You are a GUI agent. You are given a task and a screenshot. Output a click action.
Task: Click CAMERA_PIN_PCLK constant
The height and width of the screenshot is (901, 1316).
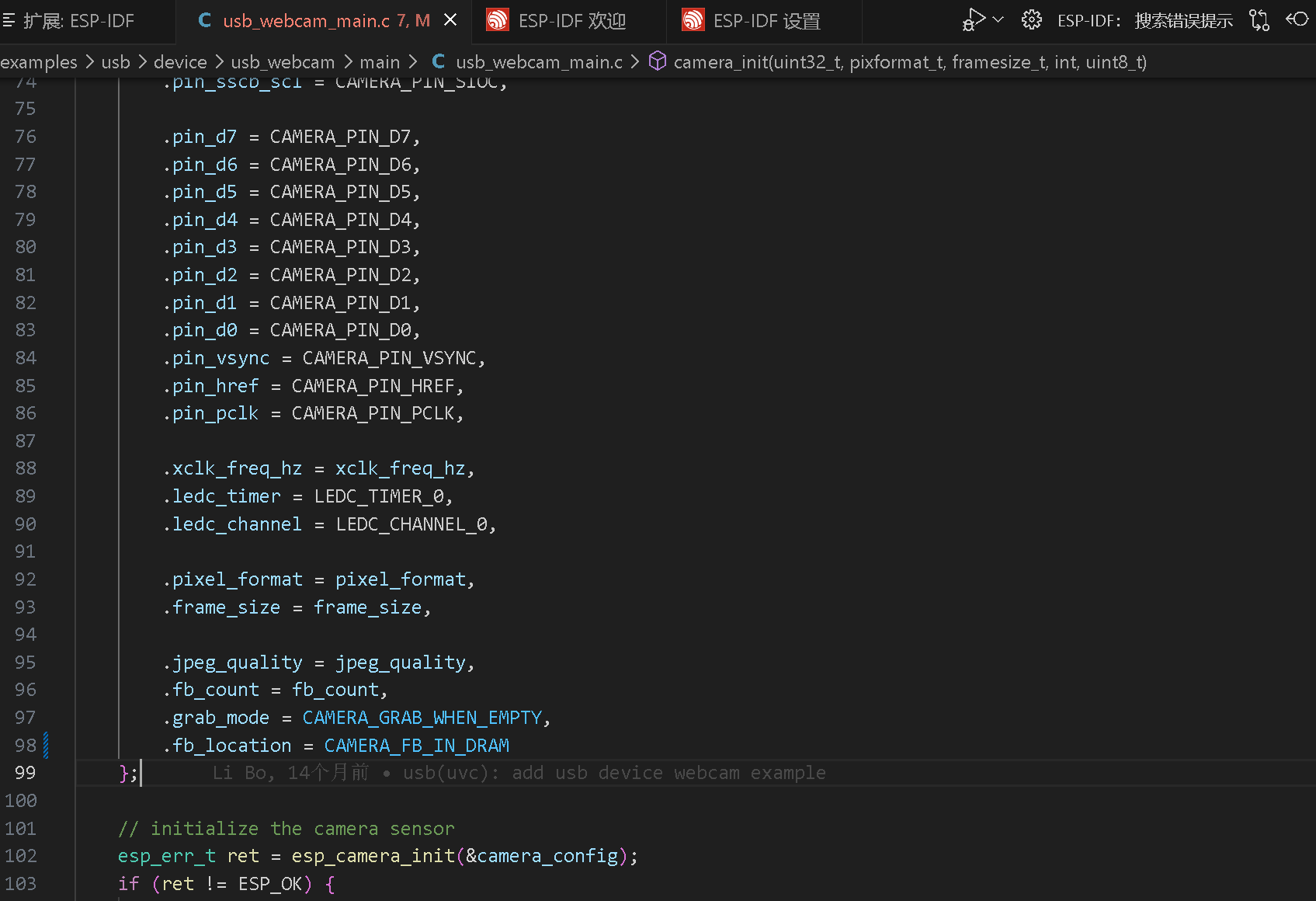point(373,413)
